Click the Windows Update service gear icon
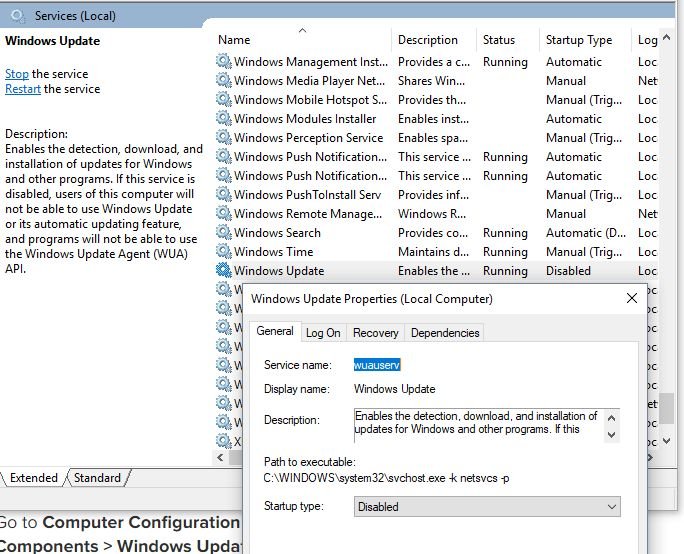The width and height of the screenshot is (684, 554). coord(224,271)
